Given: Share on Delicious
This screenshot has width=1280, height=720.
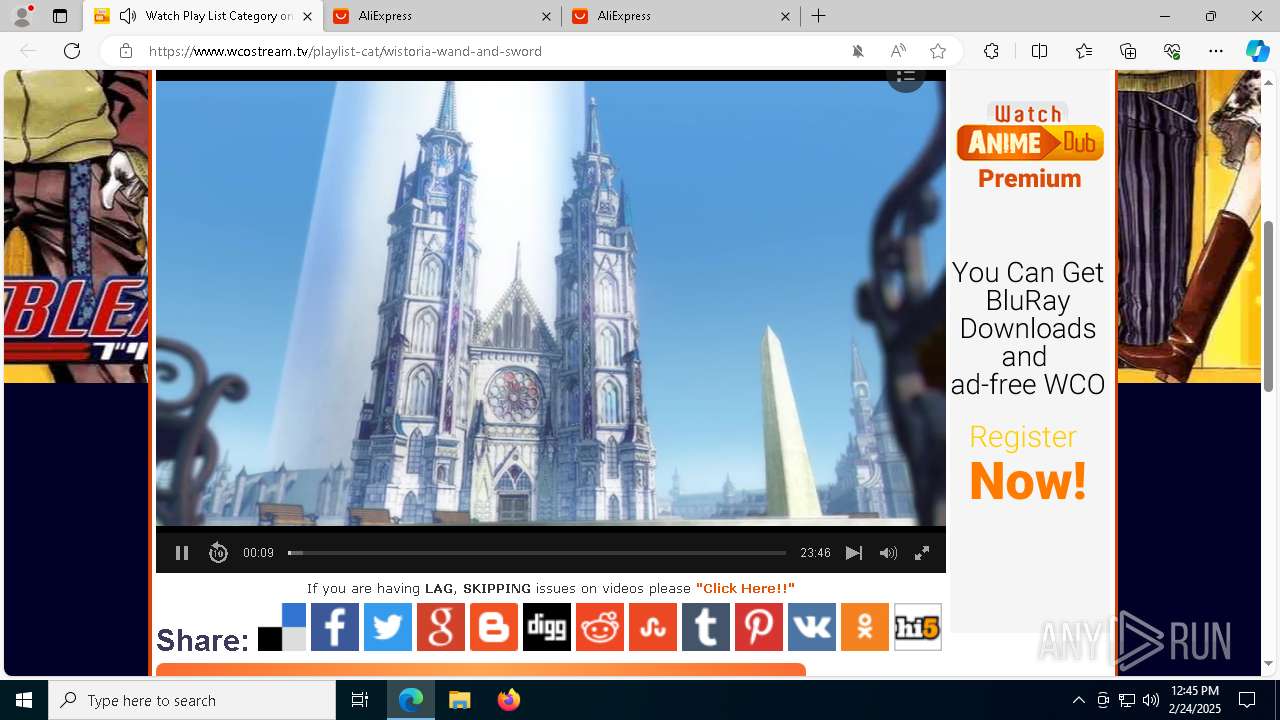Looking at the screenshot, I should tap(282, 627).
